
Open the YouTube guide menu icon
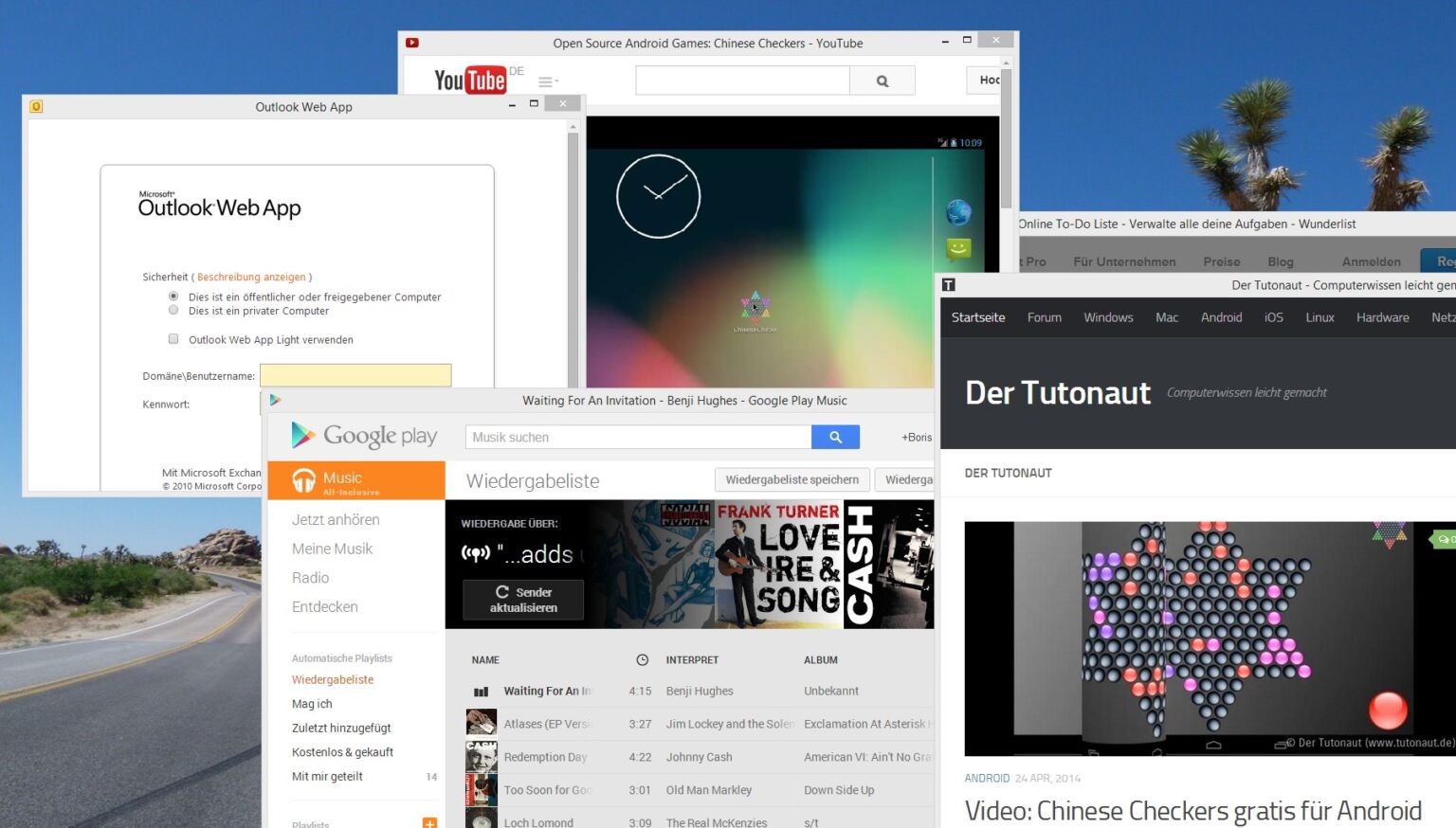click(x=543, y=81)
